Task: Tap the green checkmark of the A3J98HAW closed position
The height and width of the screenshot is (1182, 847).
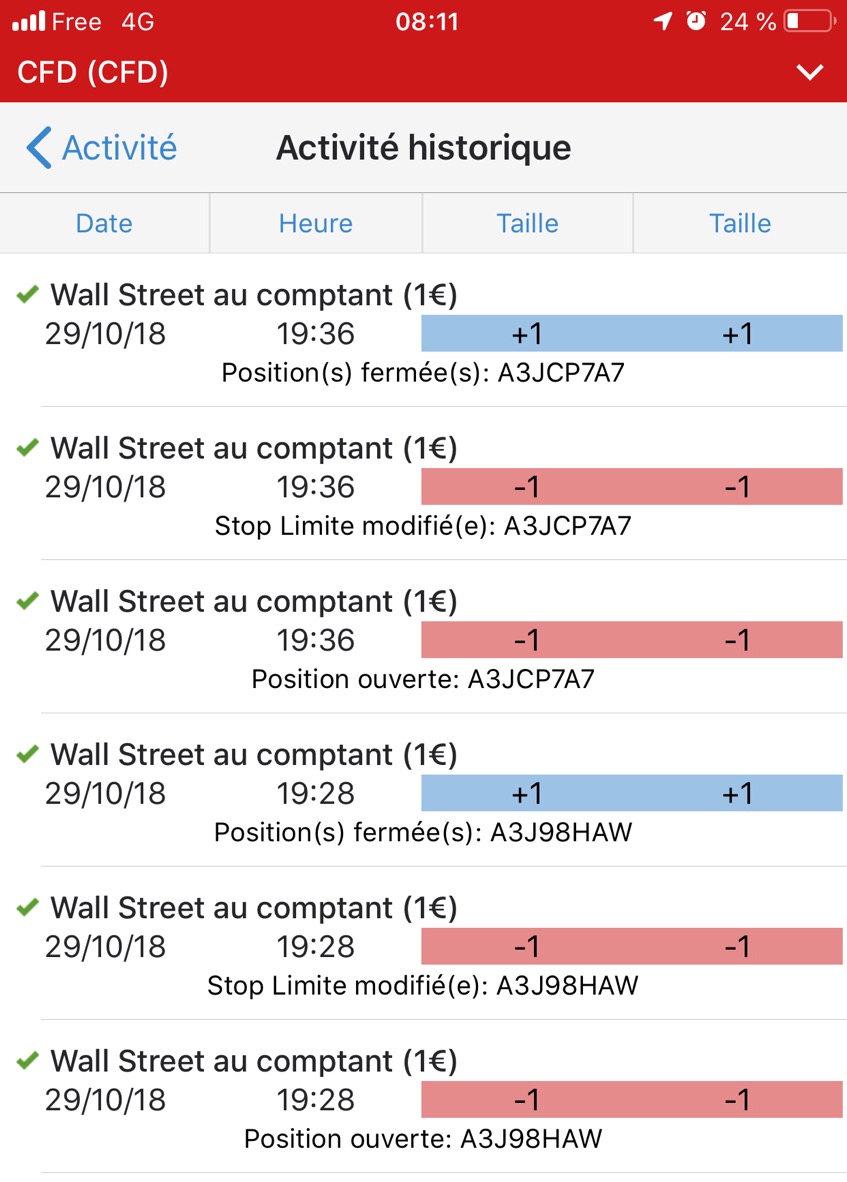Action: (28, 753)
